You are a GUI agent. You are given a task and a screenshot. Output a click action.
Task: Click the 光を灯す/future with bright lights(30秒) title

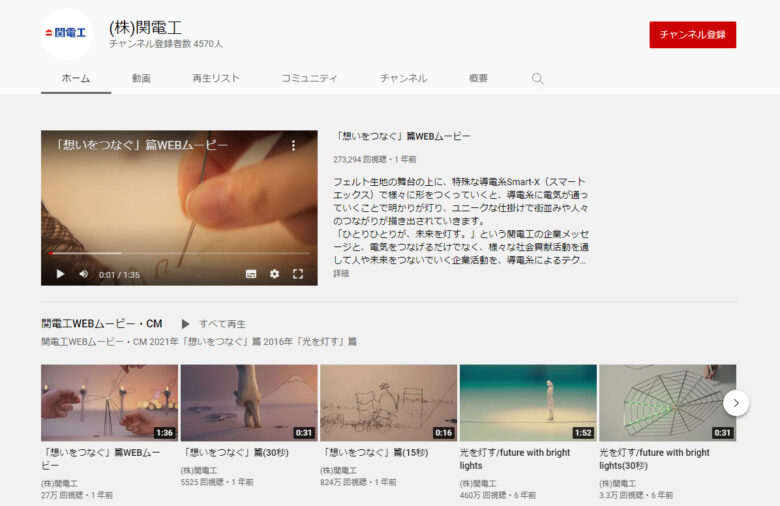(654, 459)
